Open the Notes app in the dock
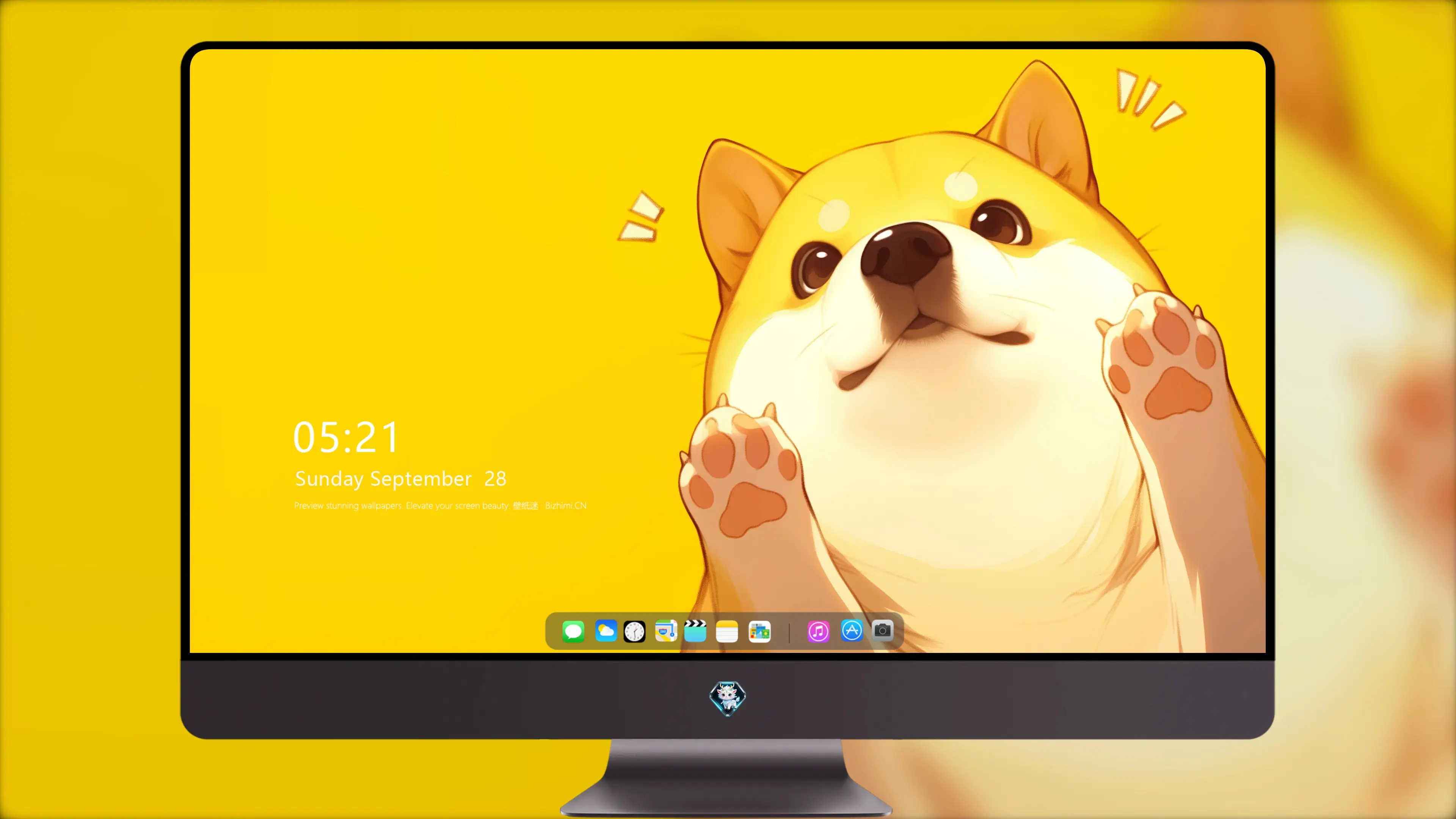 tap(727, 631)
